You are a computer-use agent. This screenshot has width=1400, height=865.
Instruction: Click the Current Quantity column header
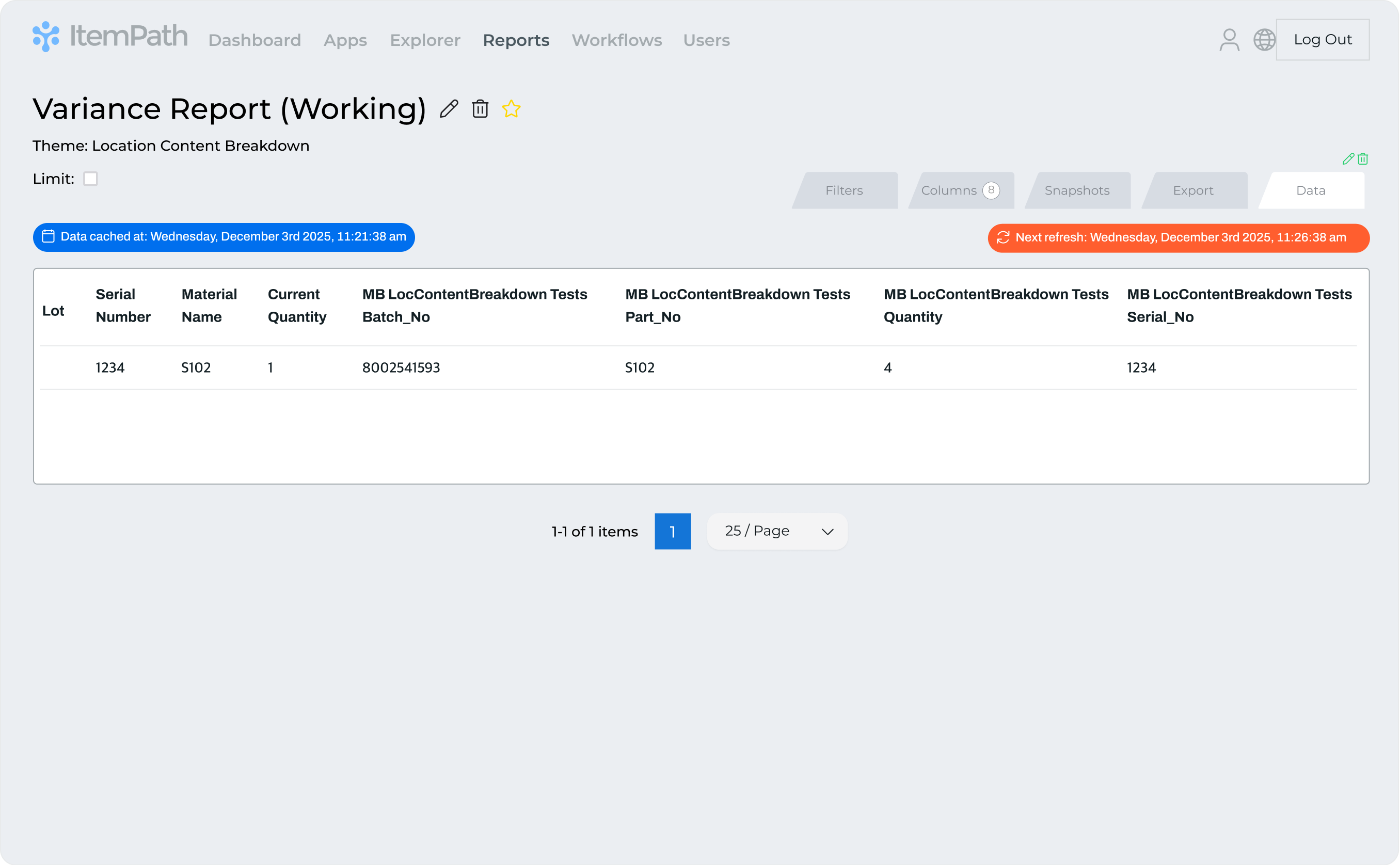297,306
